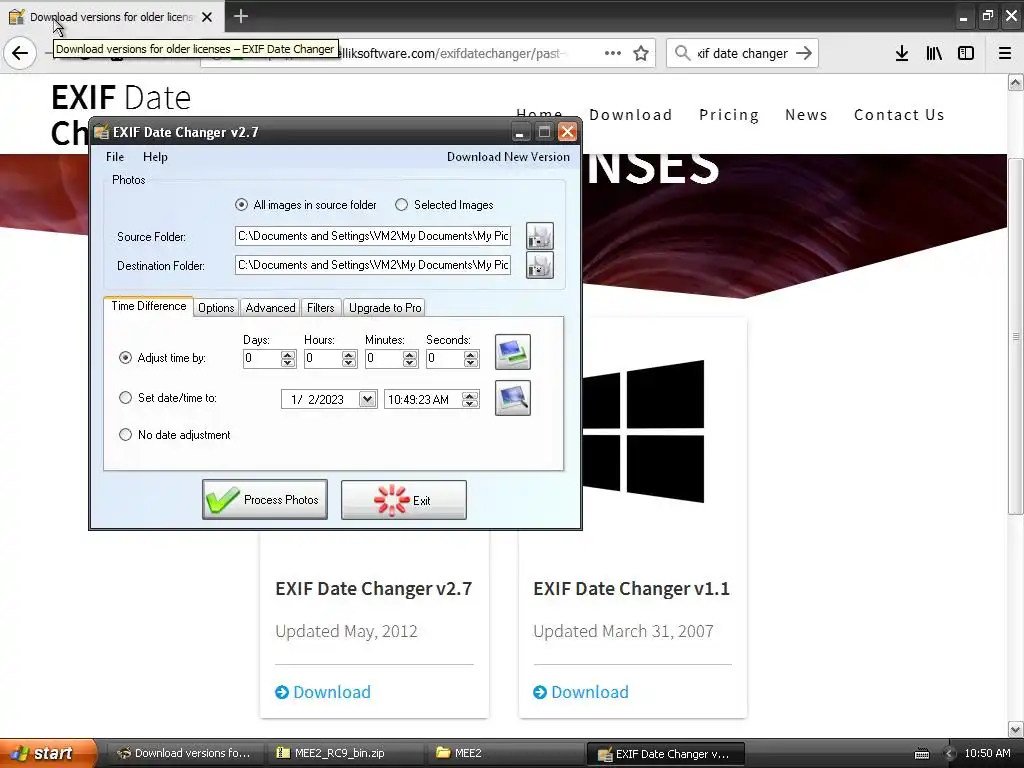Download EXIF Date Changer v2.7

point(323,692)
